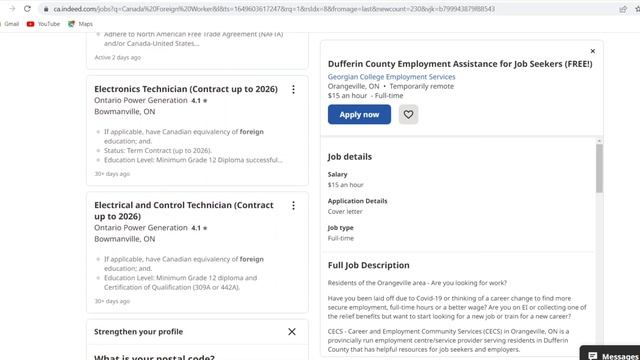640x360 pixels.
Task: Click the Full Job Description heading
Action: [369, 265]
